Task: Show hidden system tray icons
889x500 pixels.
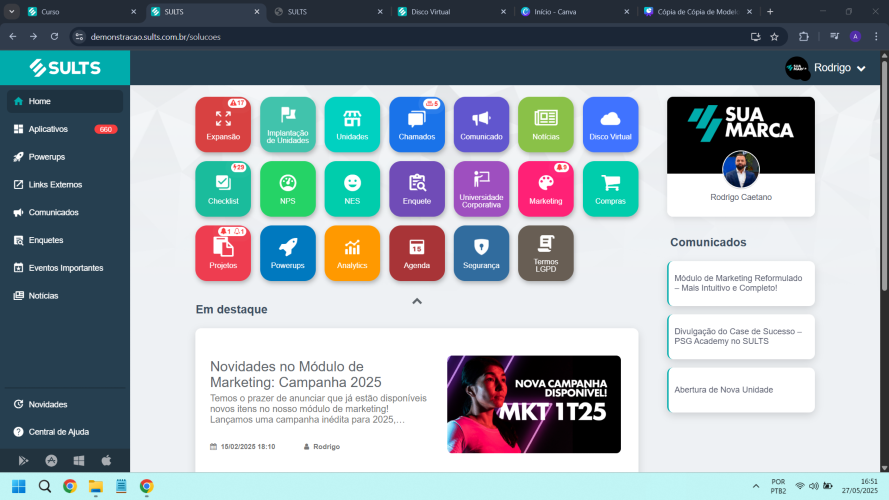Action: pyautogui.click(x=756, y=486)
